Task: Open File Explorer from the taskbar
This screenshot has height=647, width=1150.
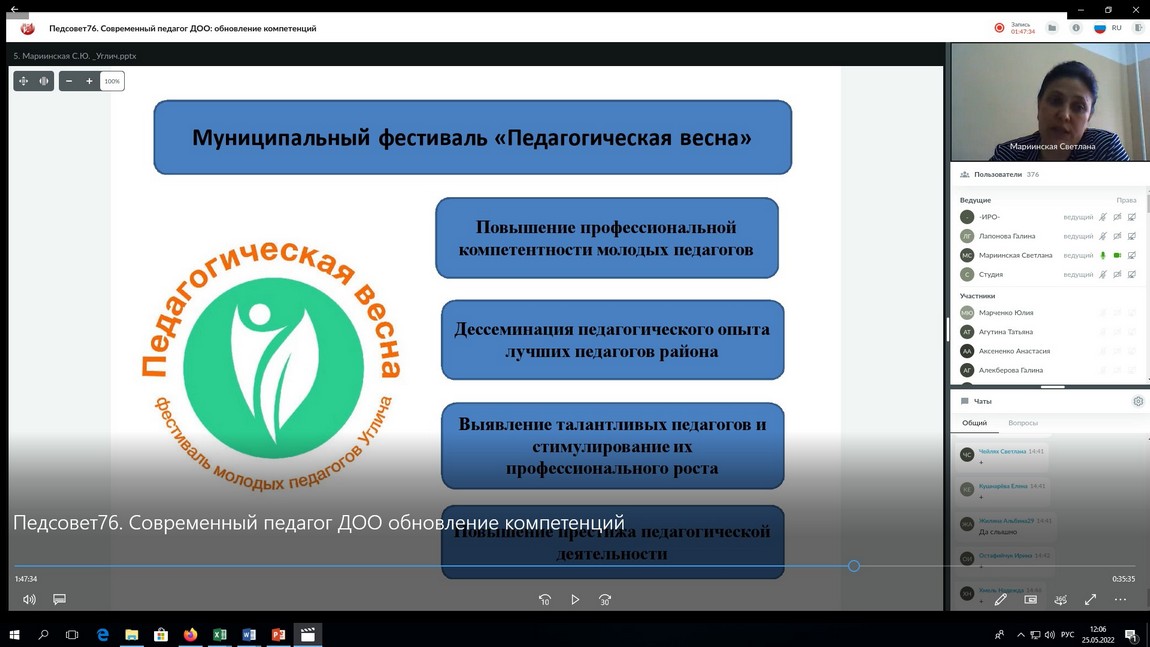Action: click(x=131, y=635)
